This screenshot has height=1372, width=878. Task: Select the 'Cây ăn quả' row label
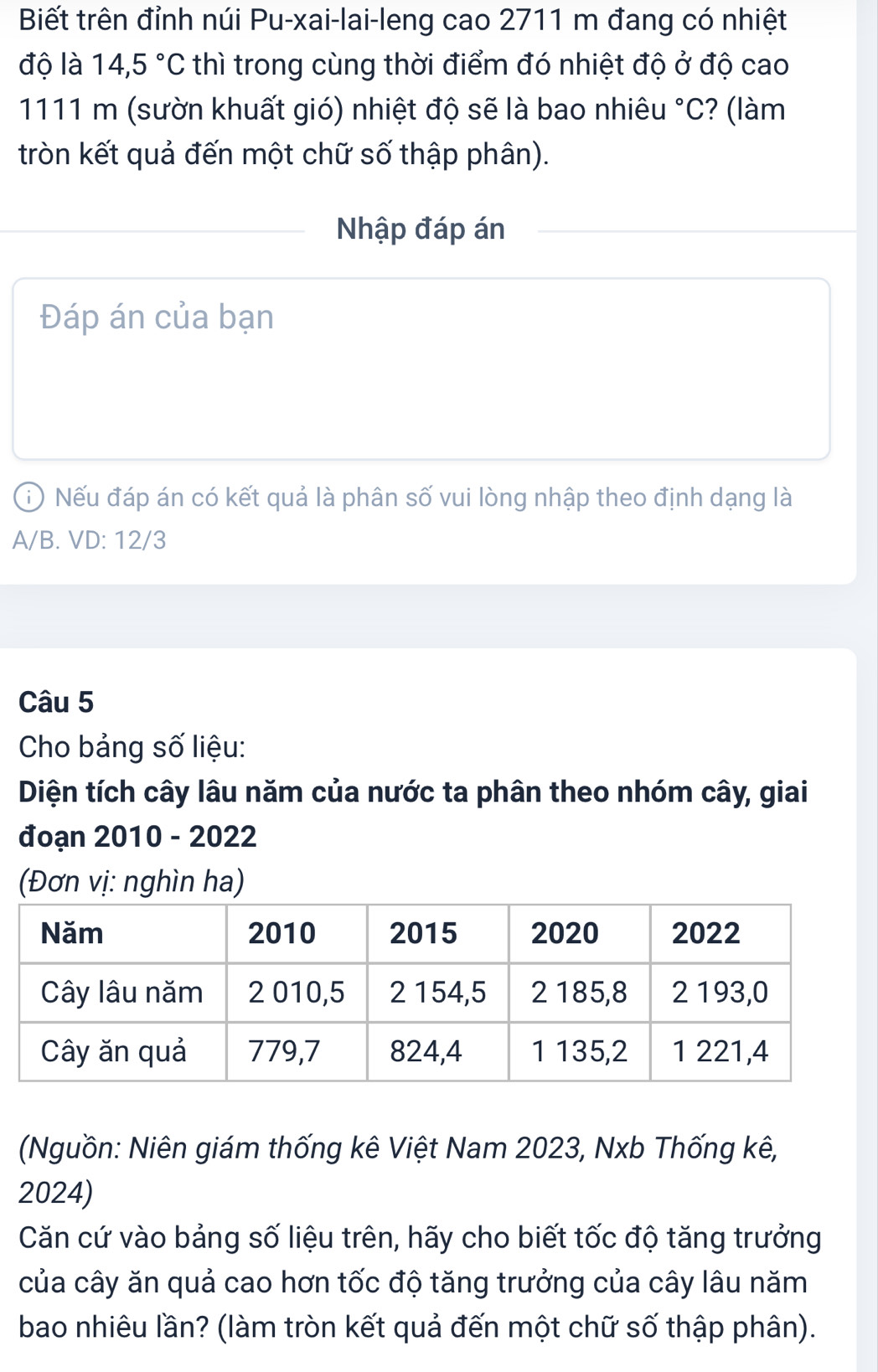122,1051
